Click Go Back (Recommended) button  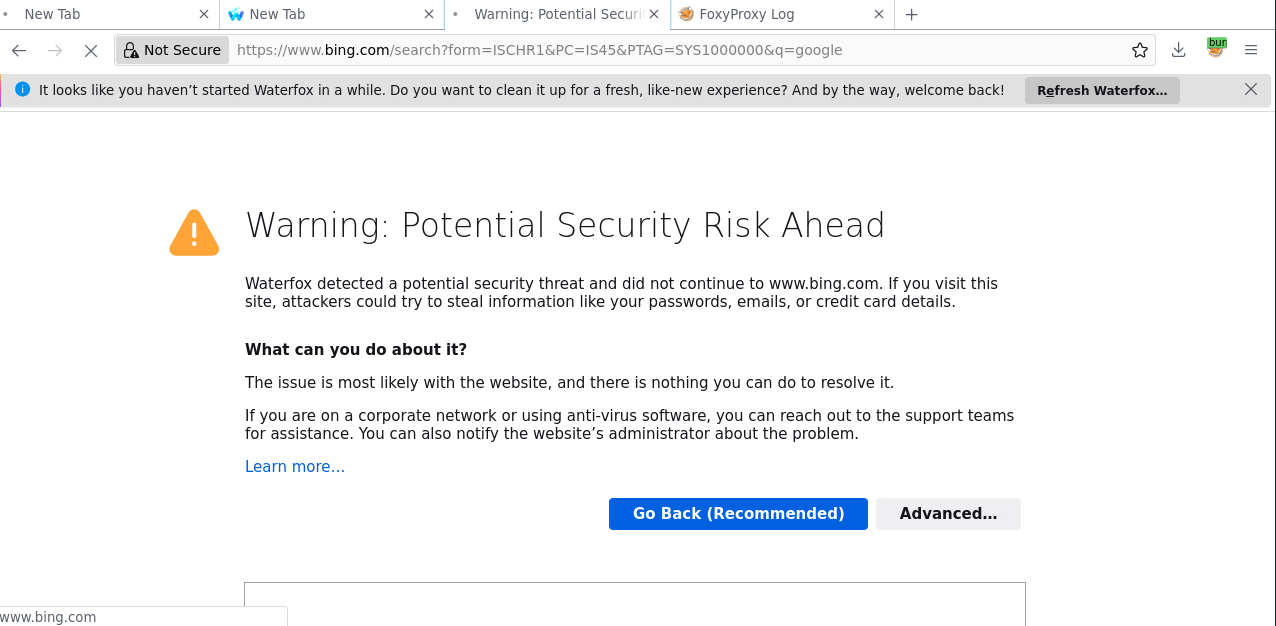[738, 513]
